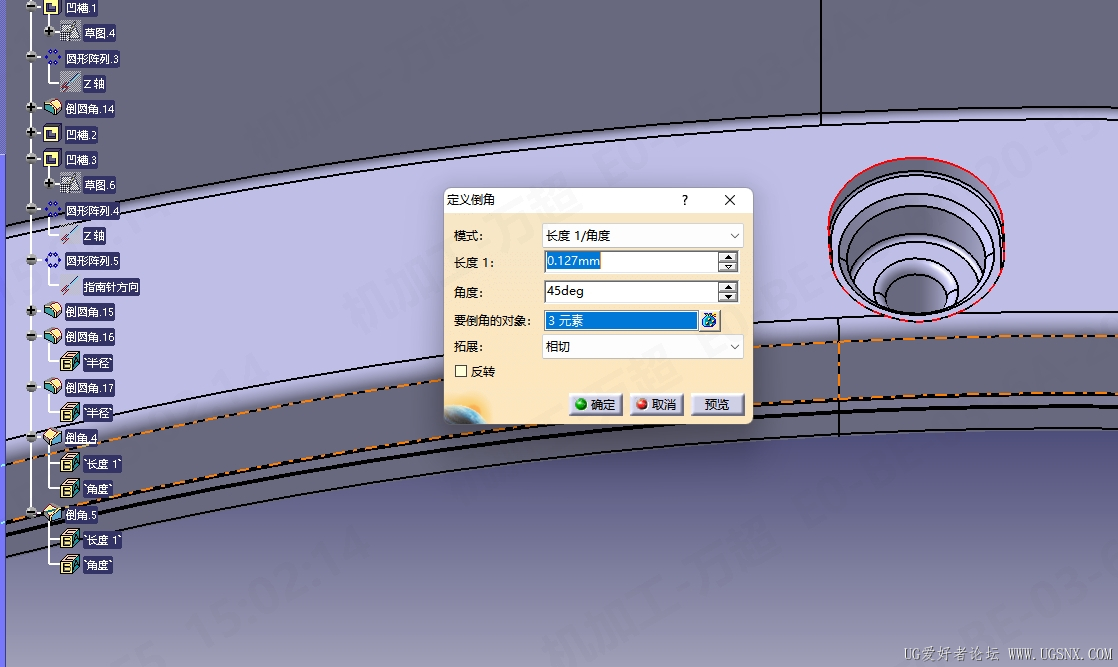This screenshot has width=1118, height=667.
Task: Expand the 草图.6 tree node
Action: click(48, 183)
